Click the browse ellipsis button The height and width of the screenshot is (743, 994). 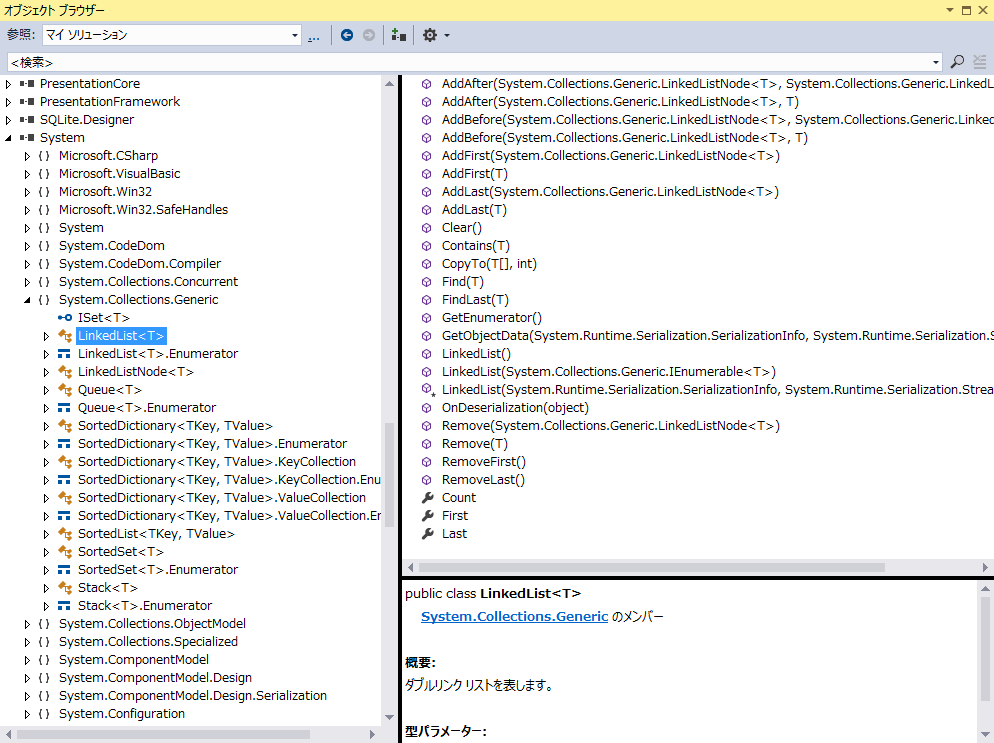pos(314,37)
